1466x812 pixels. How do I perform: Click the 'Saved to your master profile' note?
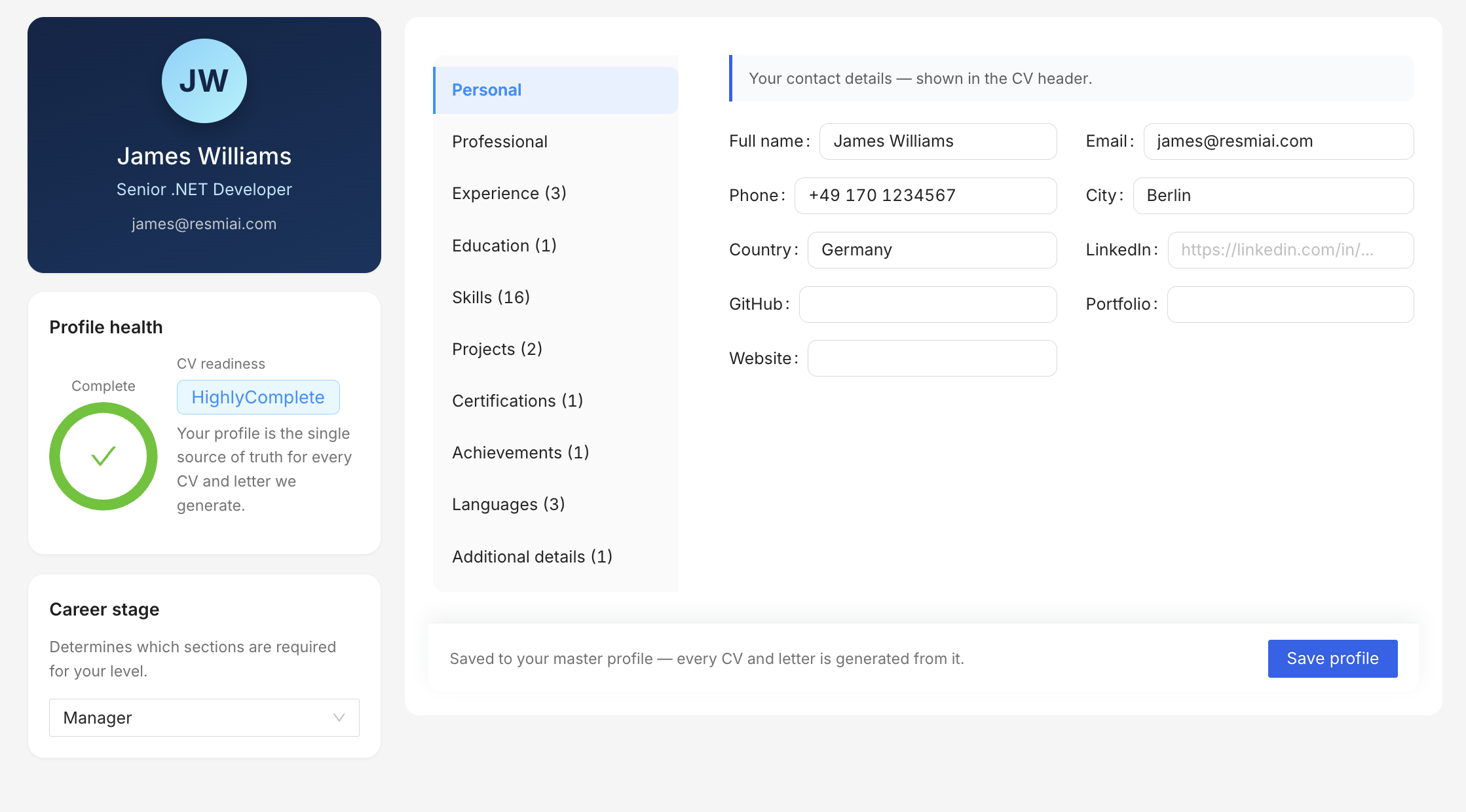click(707, 659)
